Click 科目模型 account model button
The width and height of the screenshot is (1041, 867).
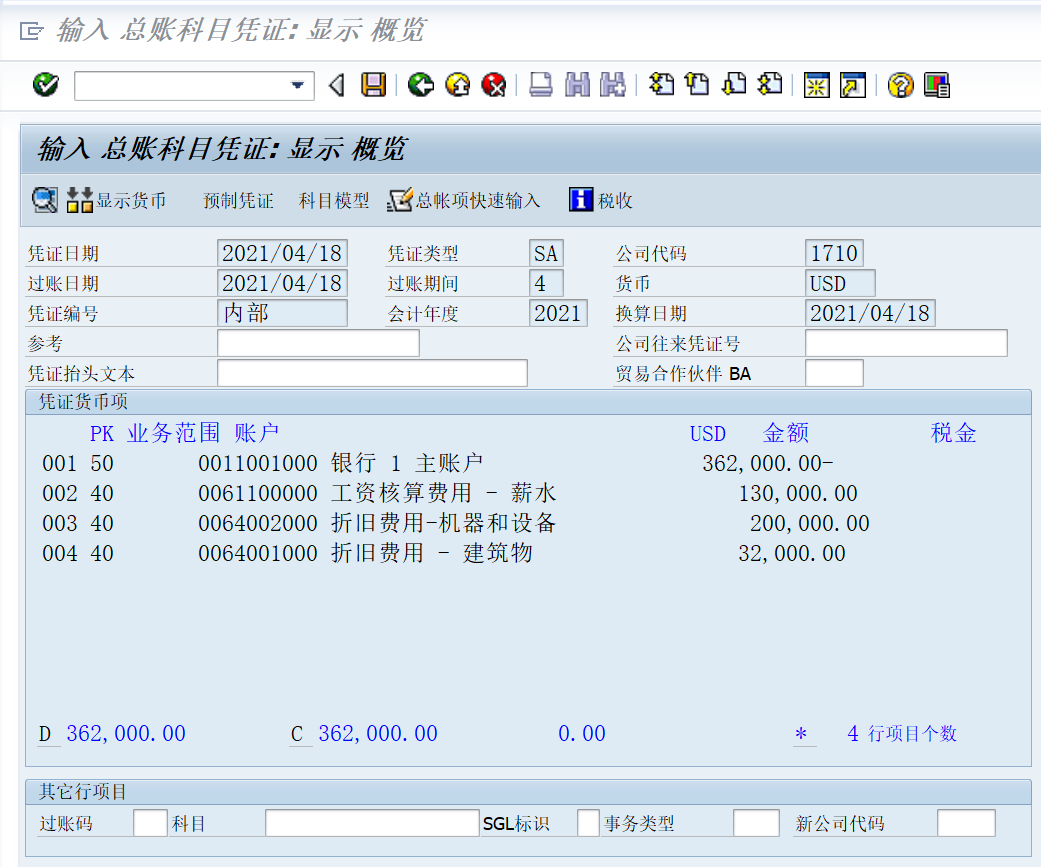pos(334,200)
